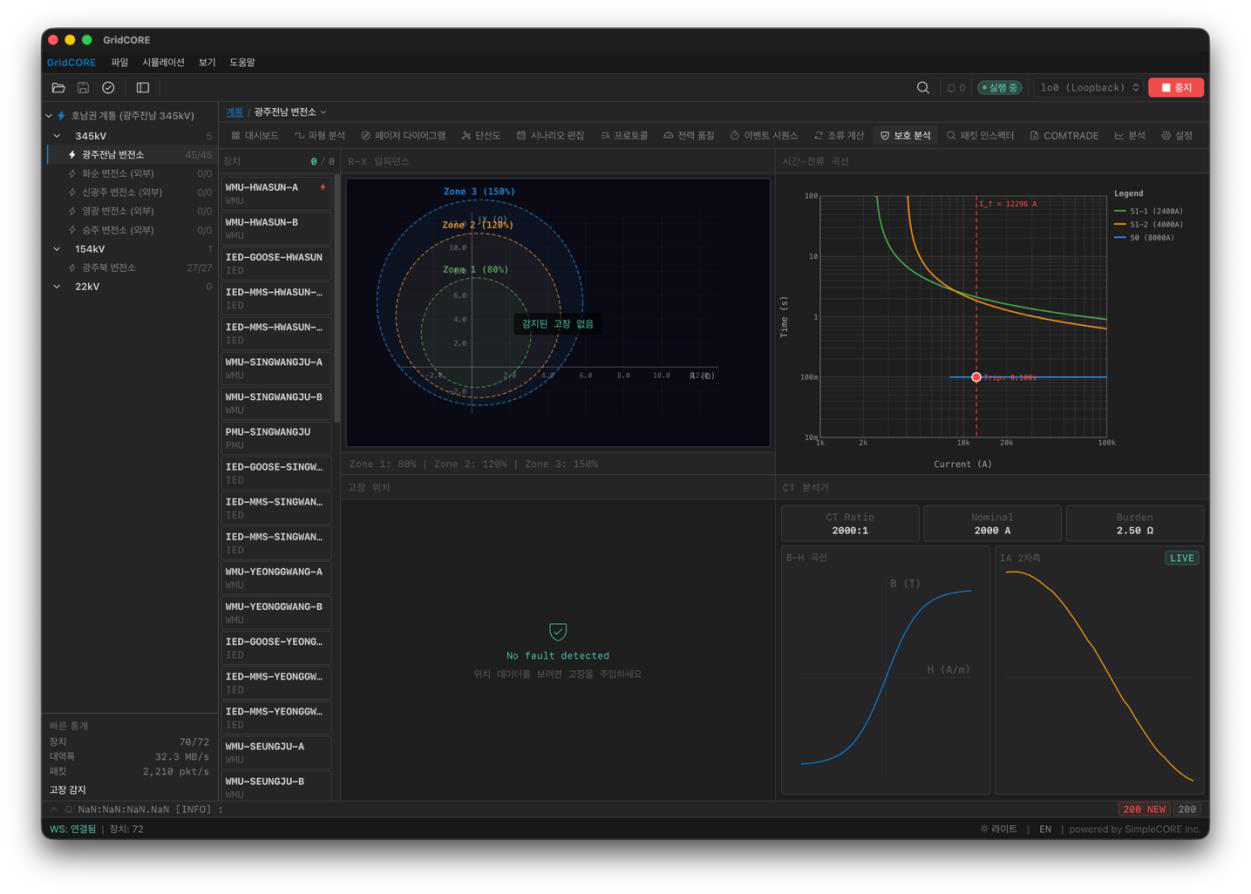Select the WMU-HWASUN-A device card
Viewport: 1251px width, 894px height.
277,193
